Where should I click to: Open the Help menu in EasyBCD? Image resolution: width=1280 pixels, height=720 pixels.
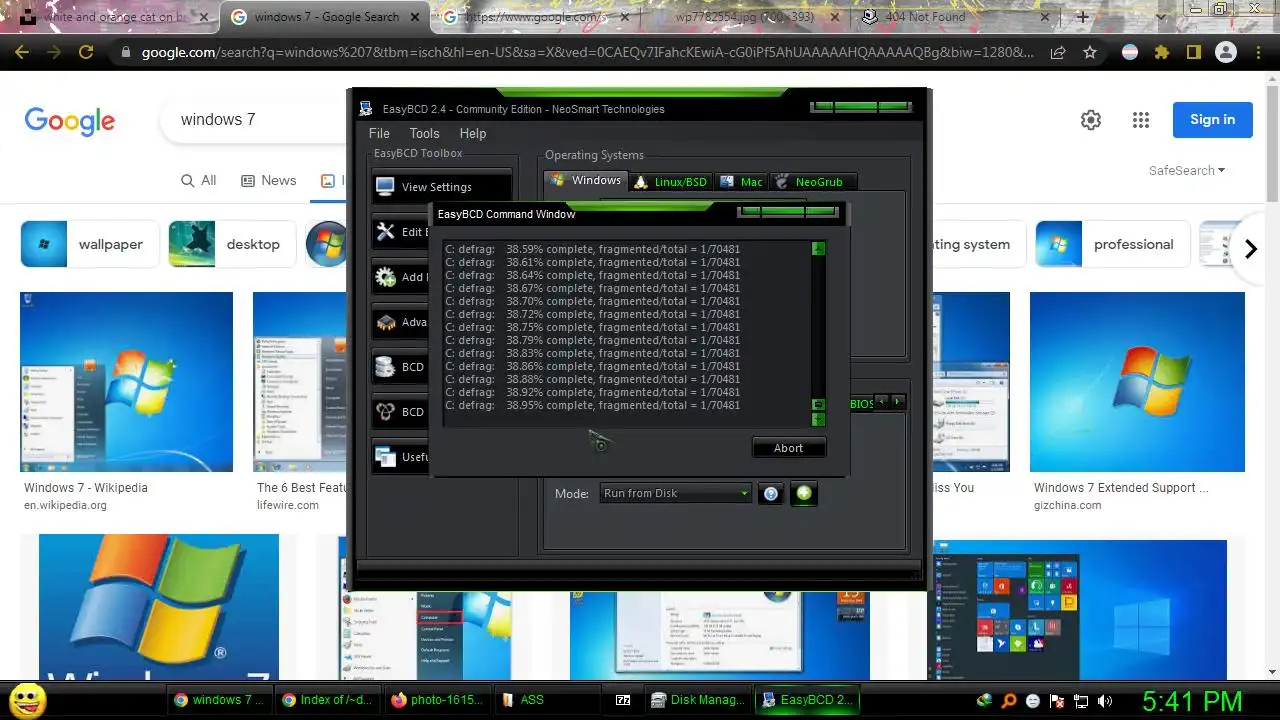pos(473,133)
